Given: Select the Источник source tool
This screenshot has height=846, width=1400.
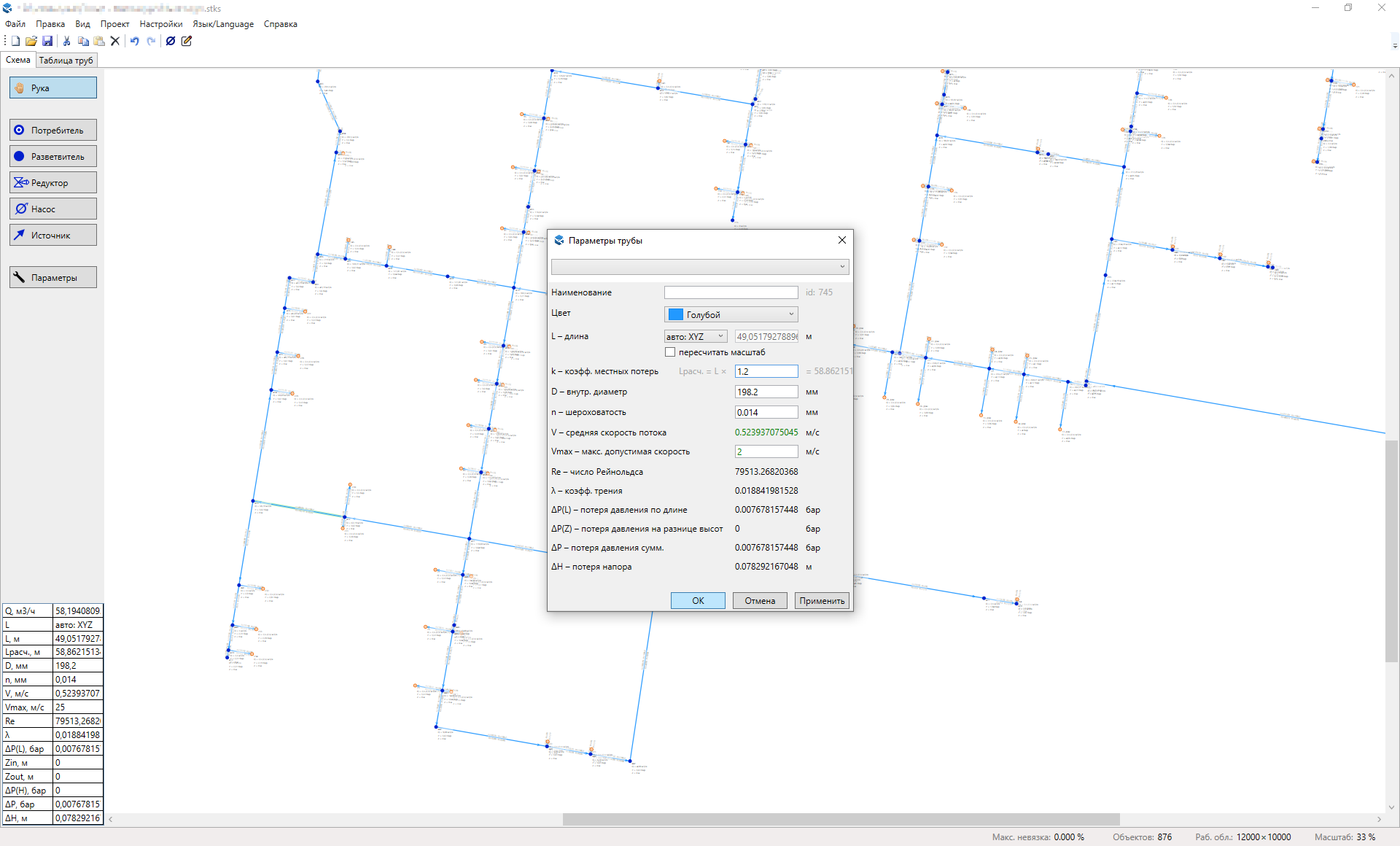Looking at the screenshot, I should pos(52,236).
